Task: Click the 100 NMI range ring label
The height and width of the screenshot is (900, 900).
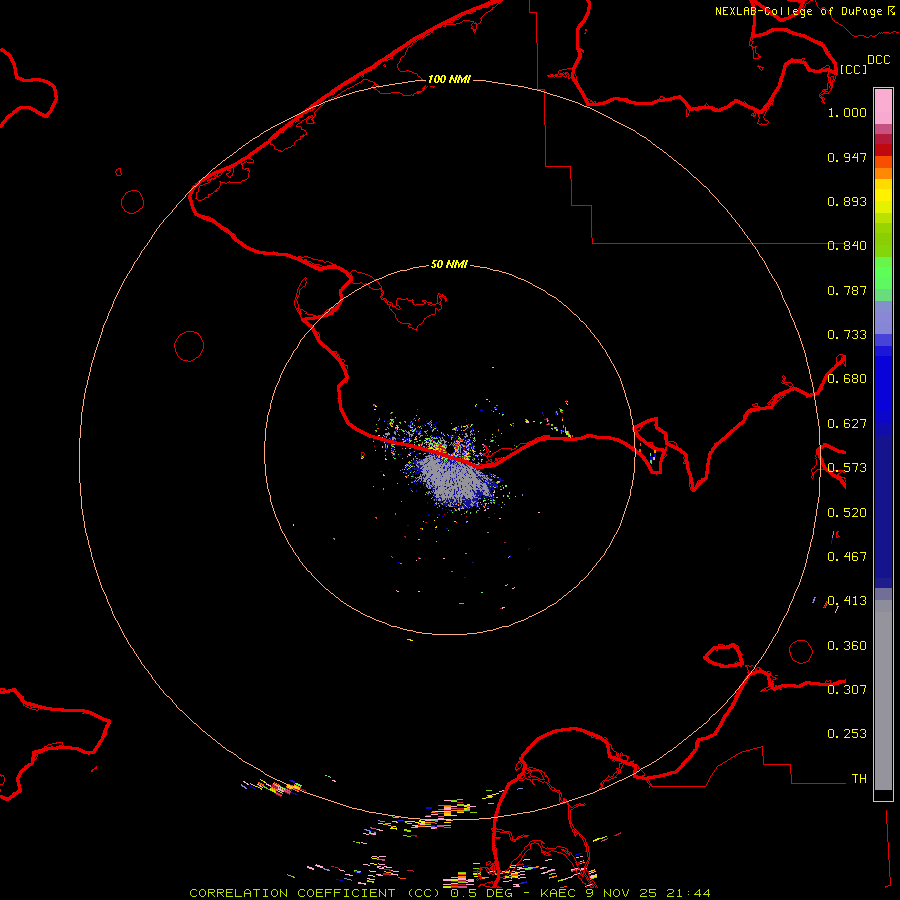Action: click(x=449, y=79)
